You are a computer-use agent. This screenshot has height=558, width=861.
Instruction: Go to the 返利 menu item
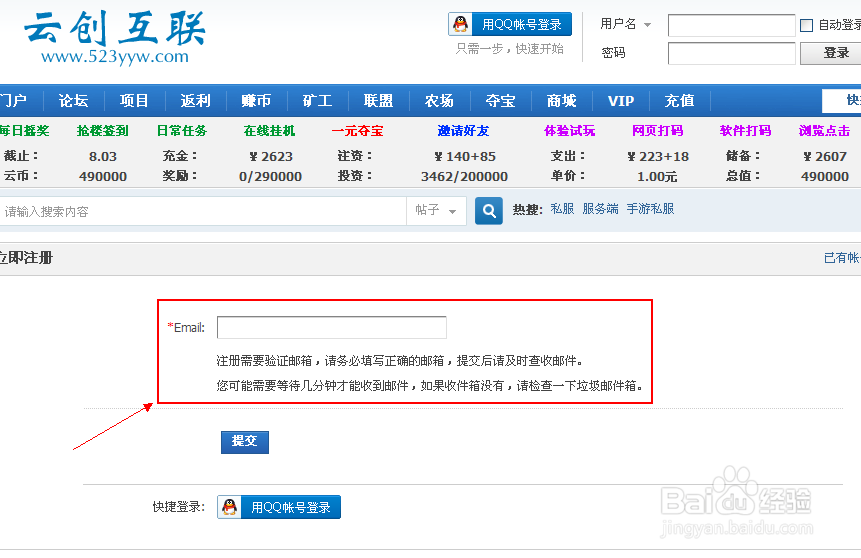point(195,101)
